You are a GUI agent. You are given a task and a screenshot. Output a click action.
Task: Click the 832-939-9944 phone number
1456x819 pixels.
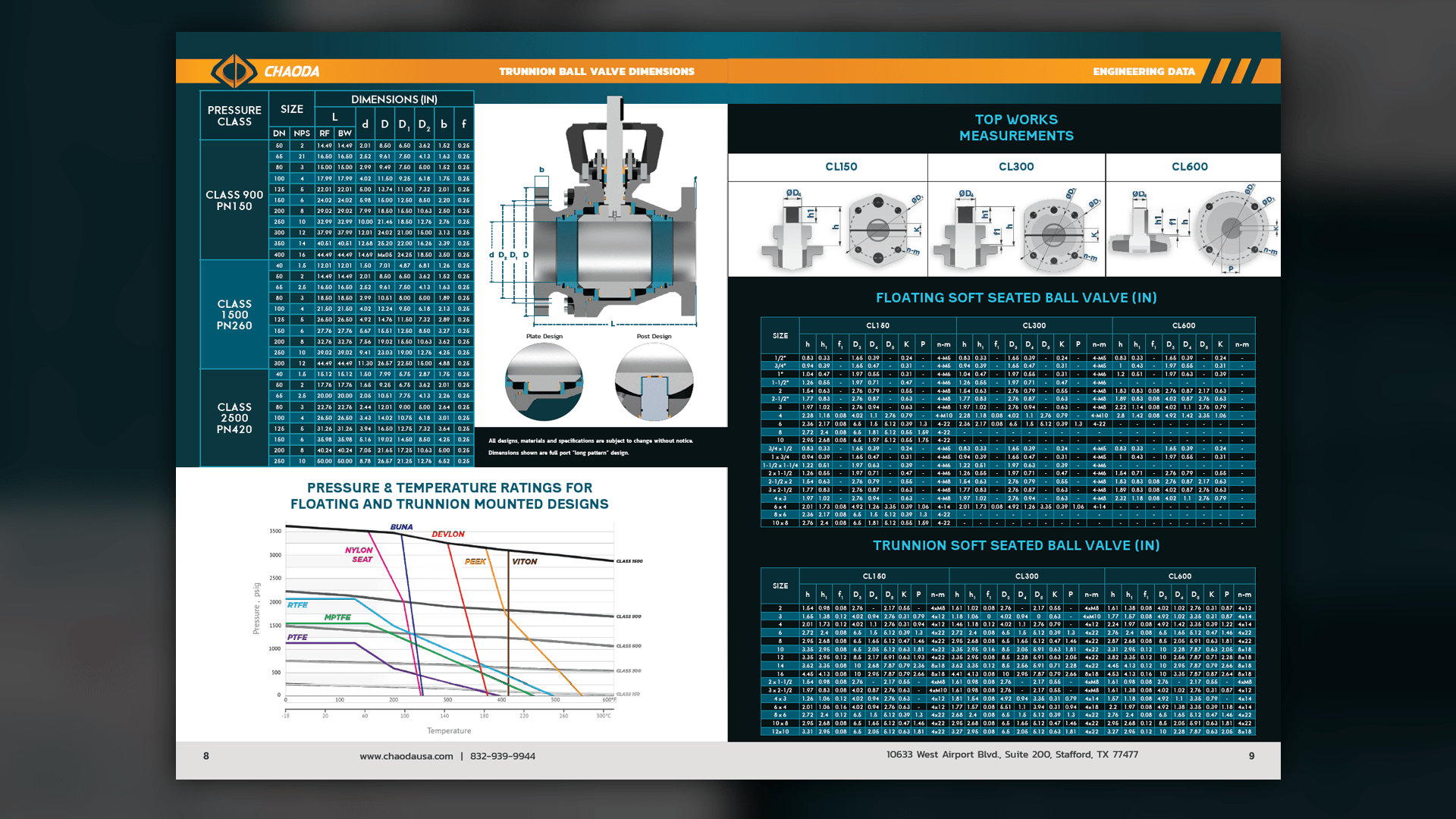(503, 756)
